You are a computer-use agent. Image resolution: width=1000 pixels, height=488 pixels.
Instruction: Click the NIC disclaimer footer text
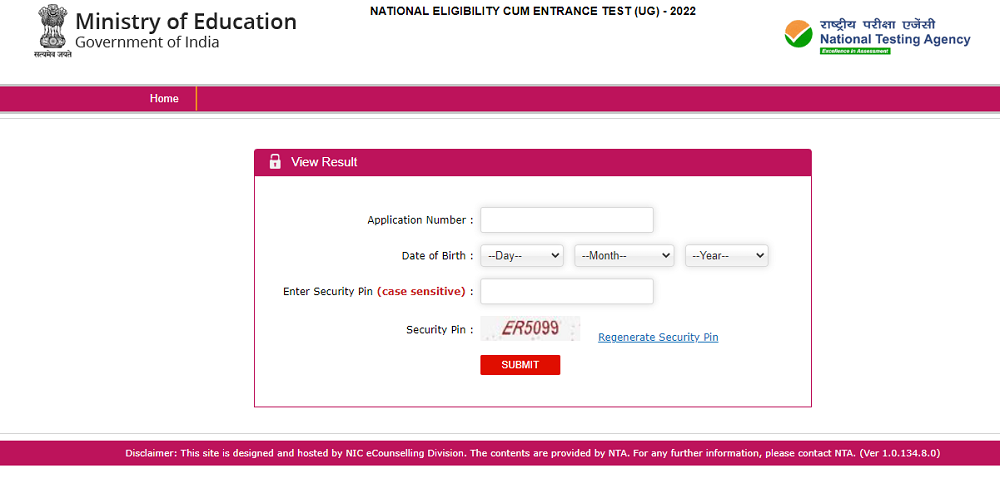[x=532, y=453]
